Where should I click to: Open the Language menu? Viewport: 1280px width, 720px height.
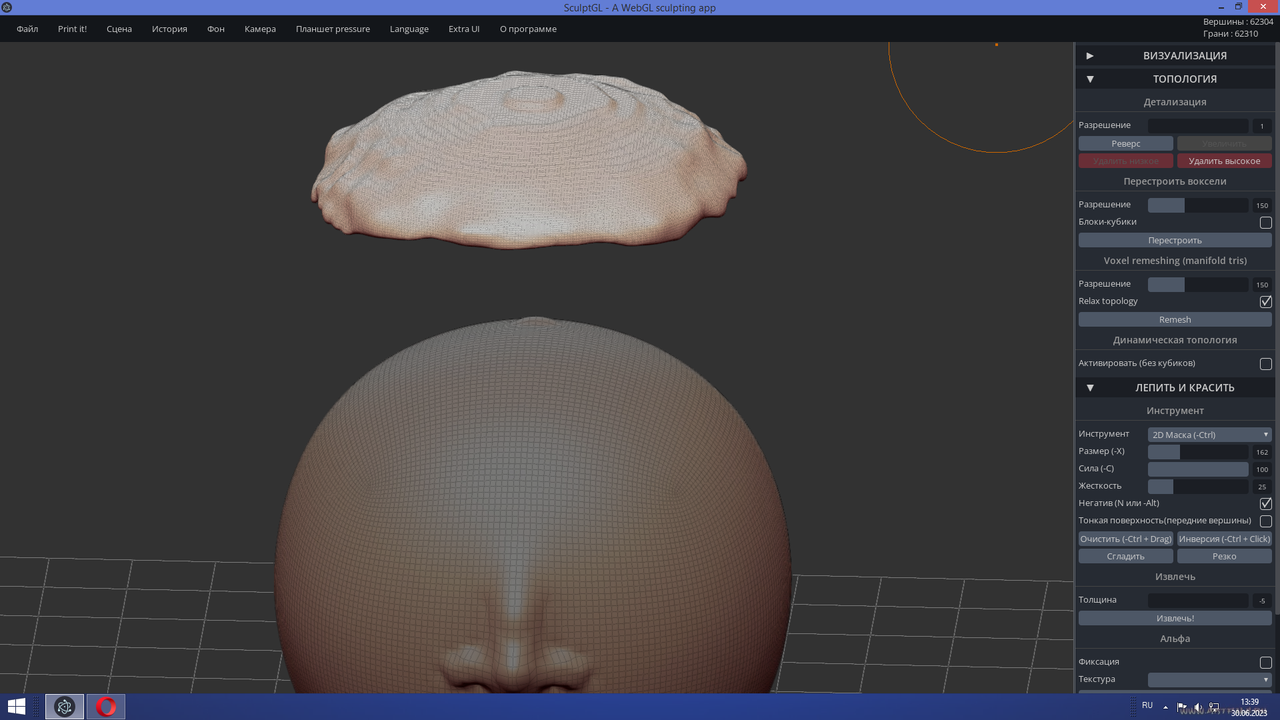pyautogui.click(x=409, y=29)
